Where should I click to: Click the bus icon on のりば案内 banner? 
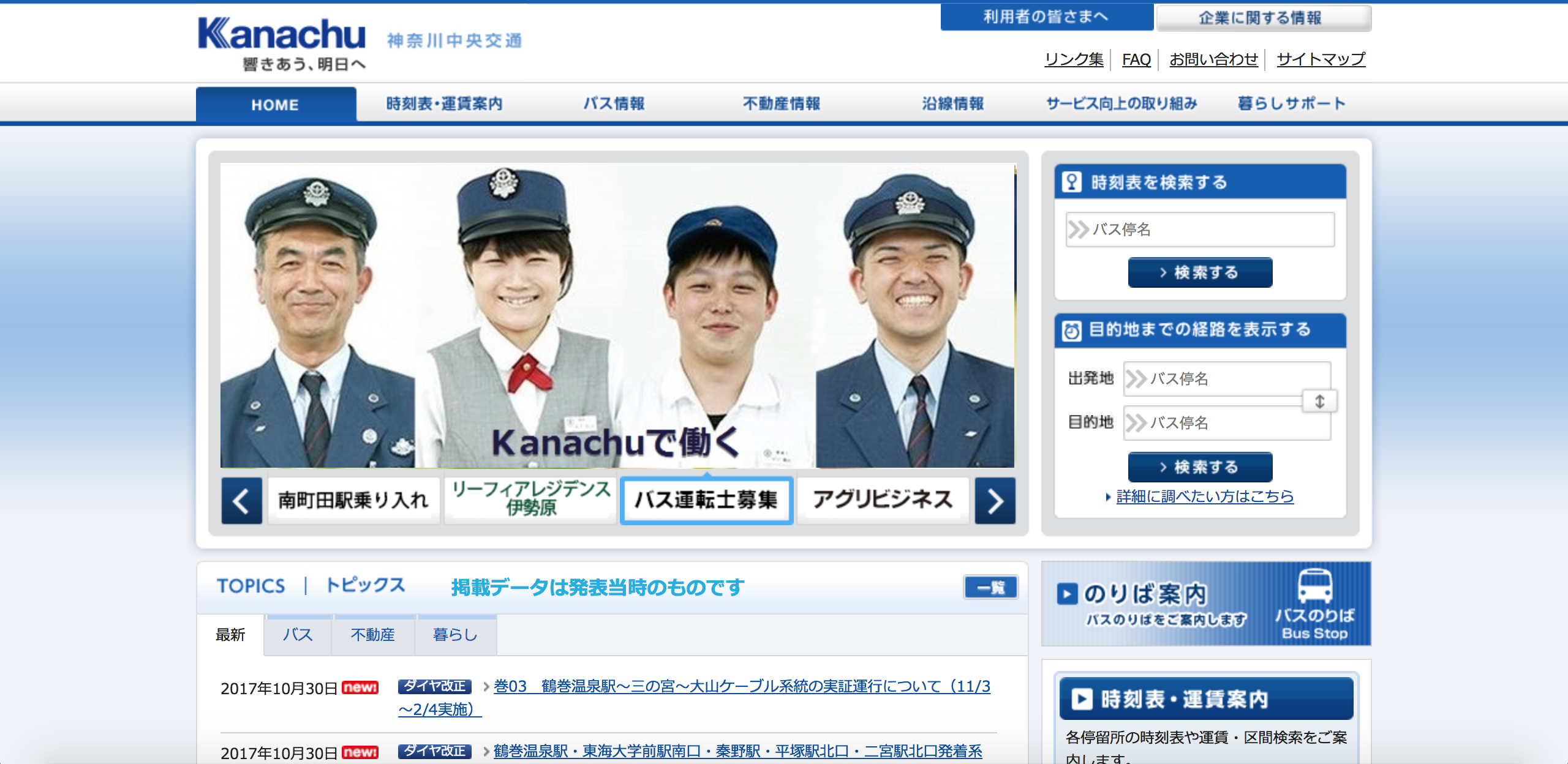pos(1315,586)
